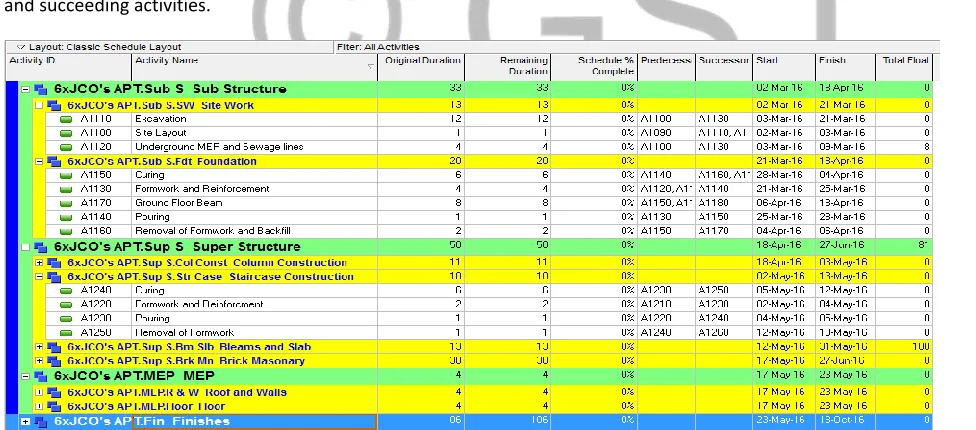
Task: Click the Column Construction WBS icon
Action: (x=54, y=263)
